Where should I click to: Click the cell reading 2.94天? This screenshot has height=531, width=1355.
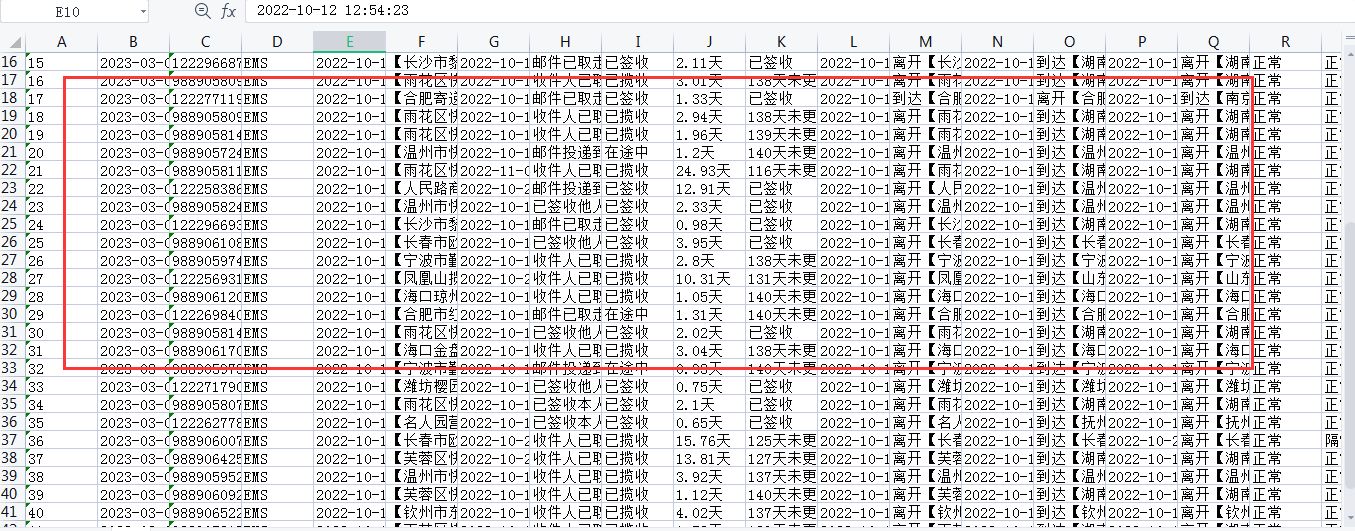(709, 116)
